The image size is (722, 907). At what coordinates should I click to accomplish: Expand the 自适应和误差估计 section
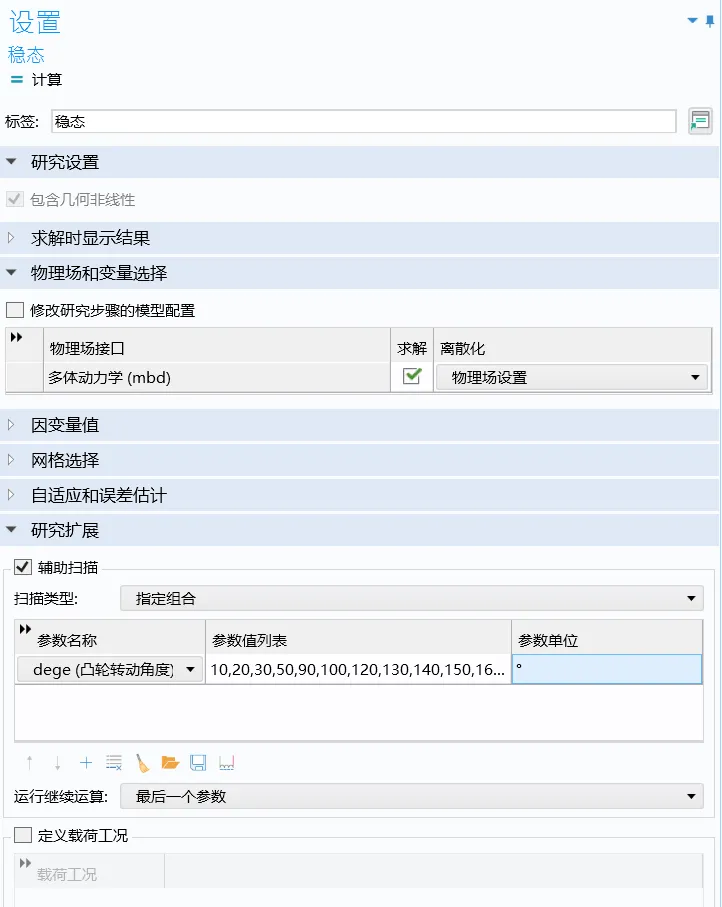(11, 495)
